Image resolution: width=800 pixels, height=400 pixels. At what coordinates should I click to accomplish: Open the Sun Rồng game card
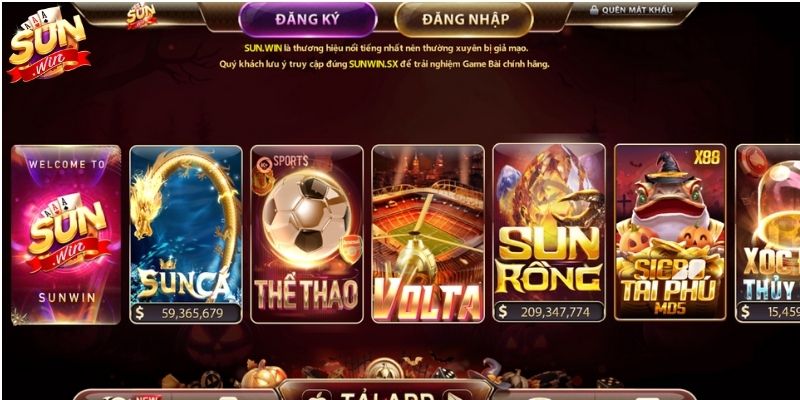[548, 233]
